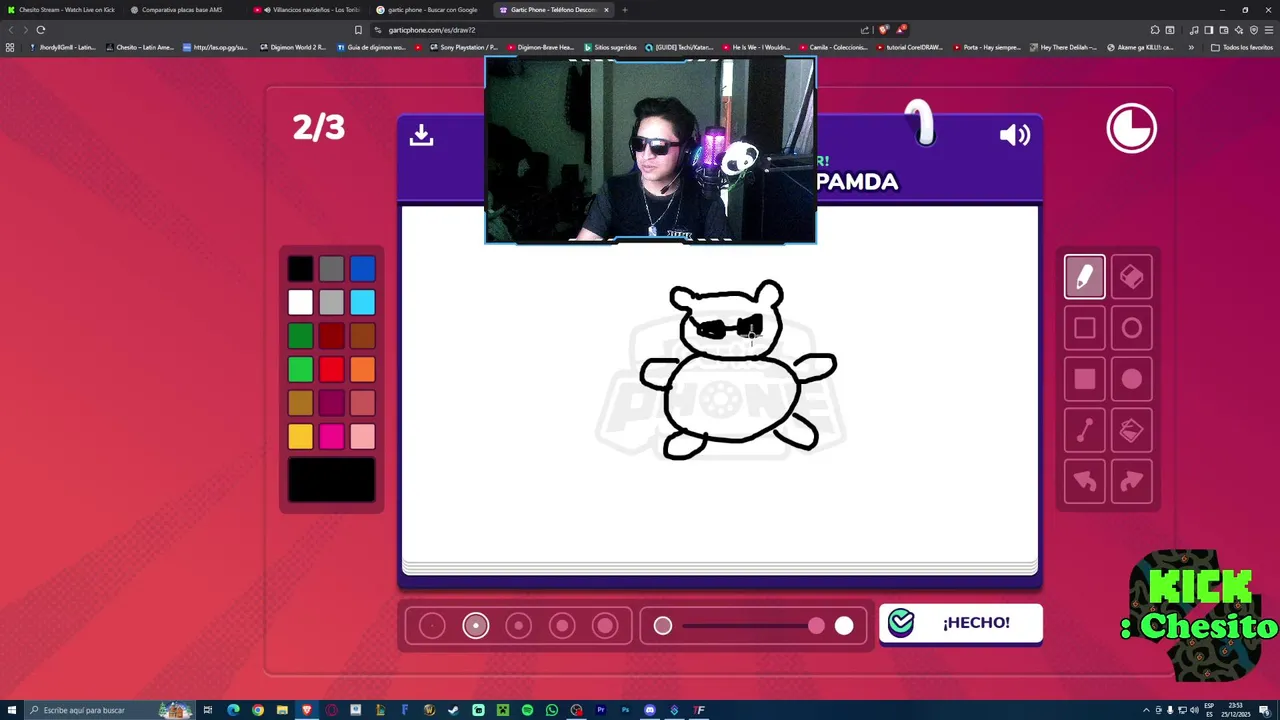Viewport: 1280px width, 720px height.
Task: Open Brave Shields lion icon
Action: point(883,30)
